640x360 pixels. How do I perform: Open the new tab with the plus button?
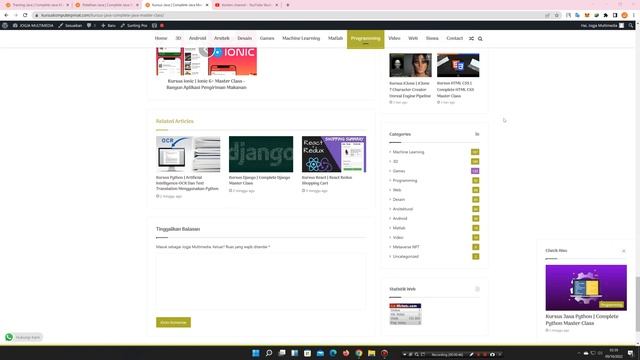pyautogui.click(x=288, y=5)
